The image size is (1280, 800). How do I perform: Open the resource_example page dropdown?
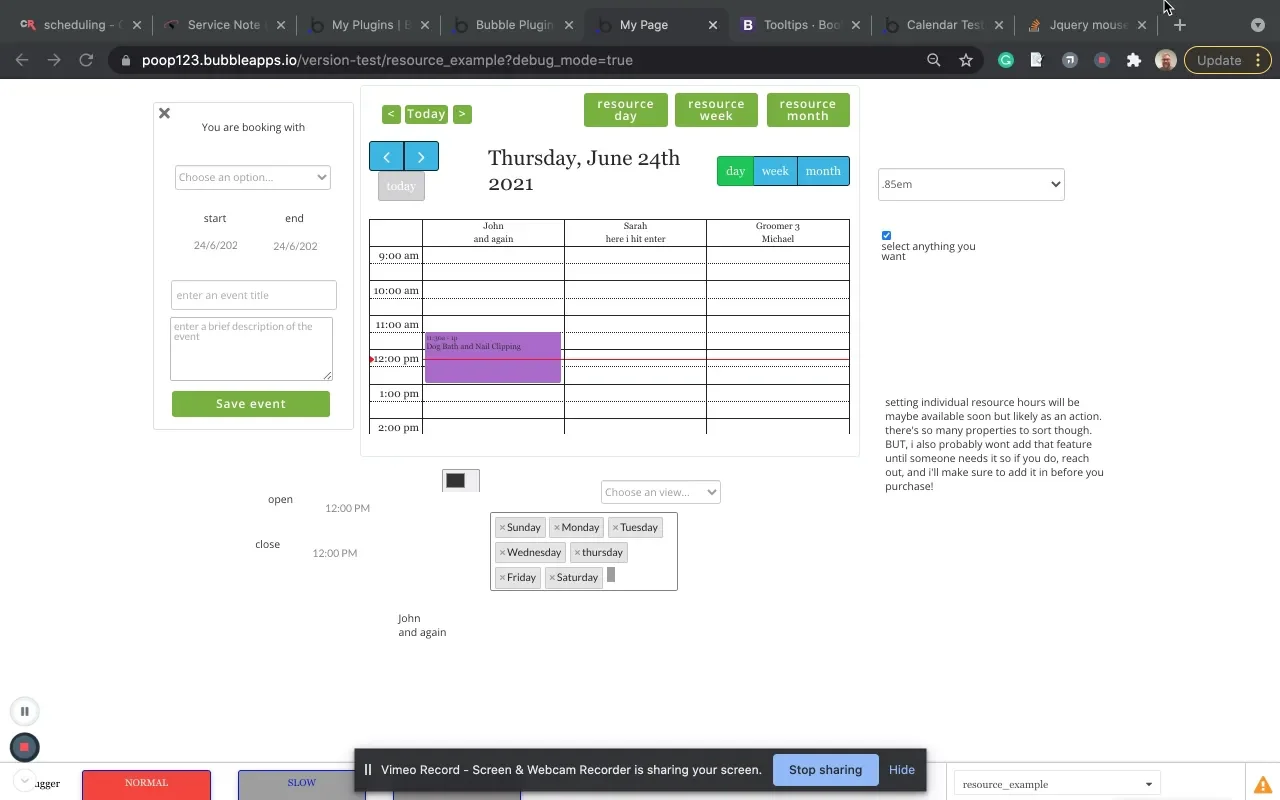(x=1057, y=784)
